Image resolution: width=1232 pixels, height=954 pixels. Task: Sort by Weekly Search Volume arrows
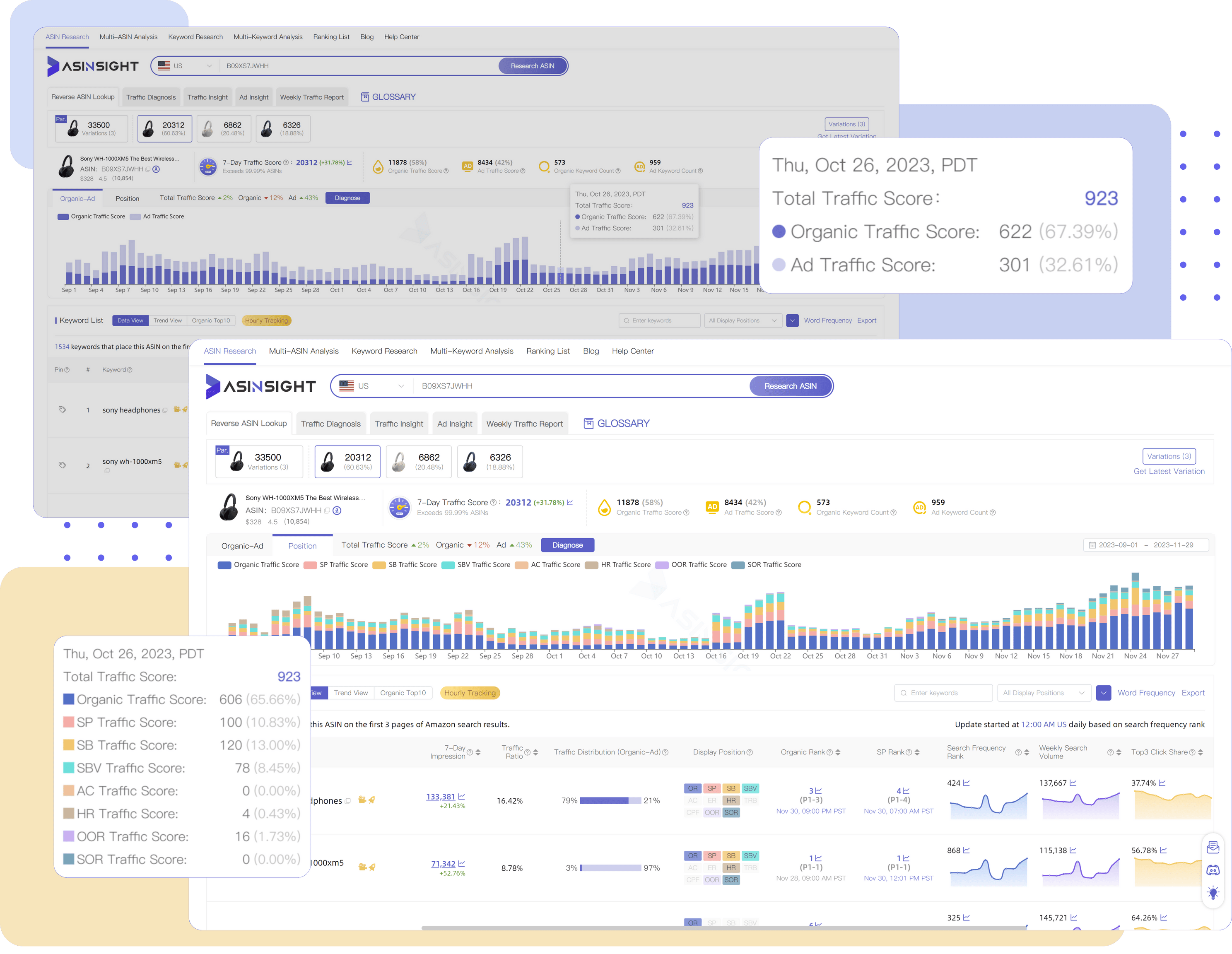tap(1119, 752)
